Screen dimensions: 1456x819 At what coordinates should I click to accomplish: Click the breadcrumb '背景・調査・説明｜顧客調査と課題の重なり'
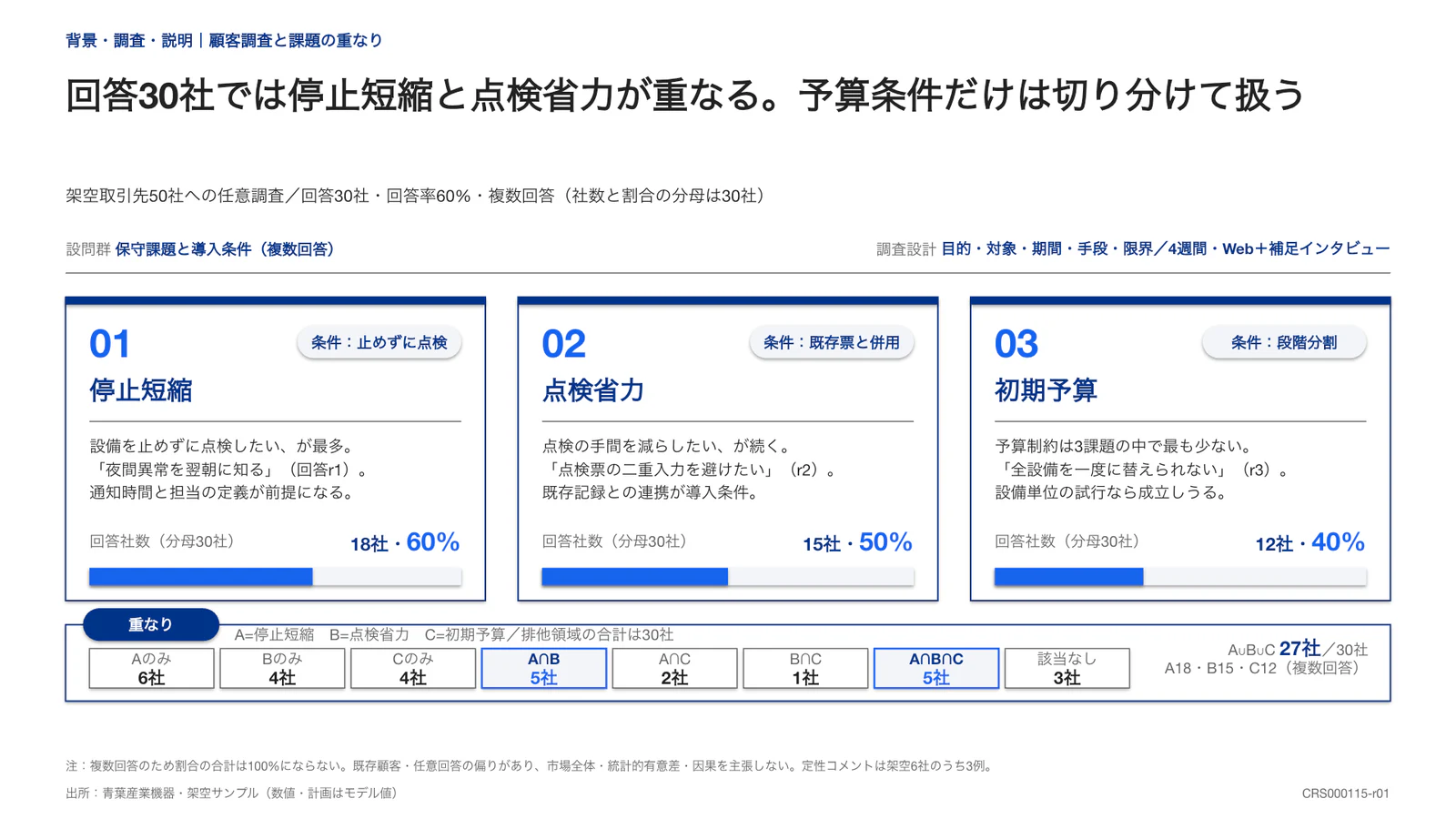coord(224,40)
